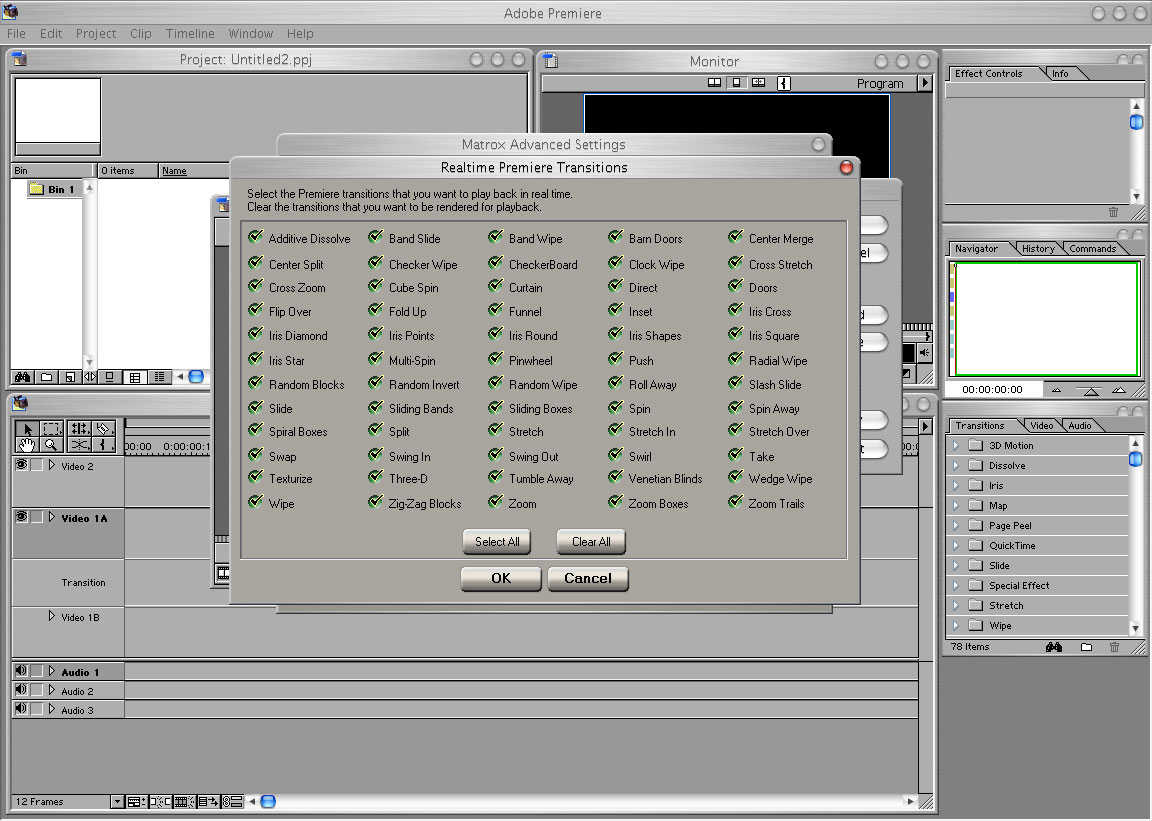Screen dimensions: 1152x821
Task: Click Navigator zoom slider handle
Action: (x=1091, y=391)
